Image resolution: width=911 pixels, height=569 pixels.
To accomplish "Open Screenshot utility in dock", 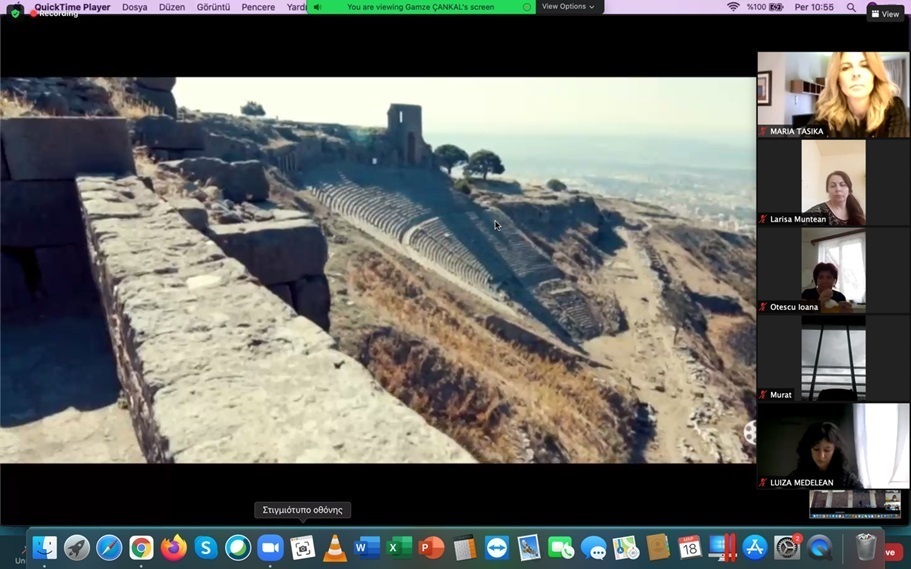I will click(303, 547).
